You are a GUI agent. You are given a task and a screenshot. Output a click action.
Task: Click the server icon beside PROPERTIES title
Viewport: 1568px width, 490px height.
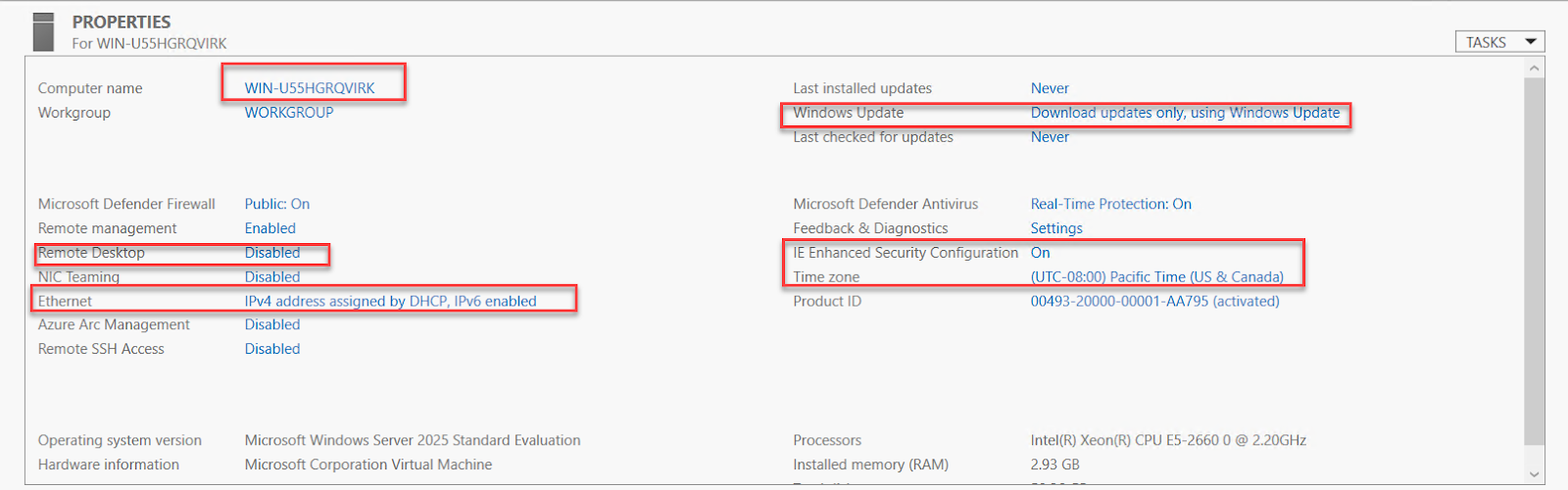[x=43, y=31]
